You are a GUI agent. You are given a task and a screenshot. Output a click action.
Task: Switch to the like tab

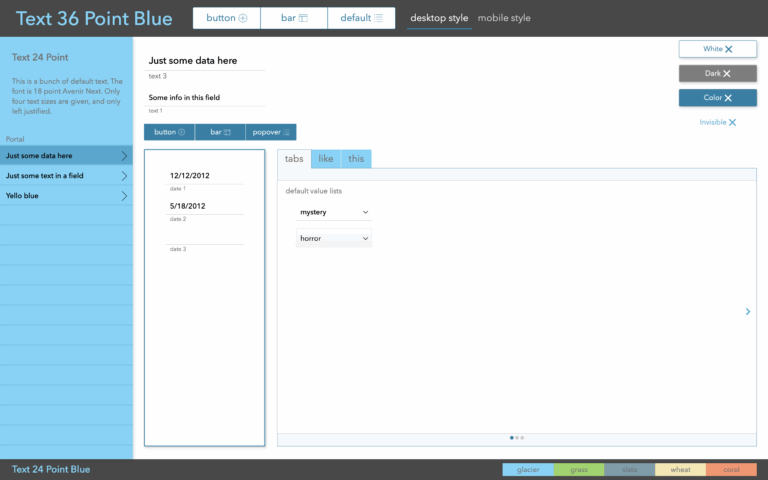tap(326, 159)
